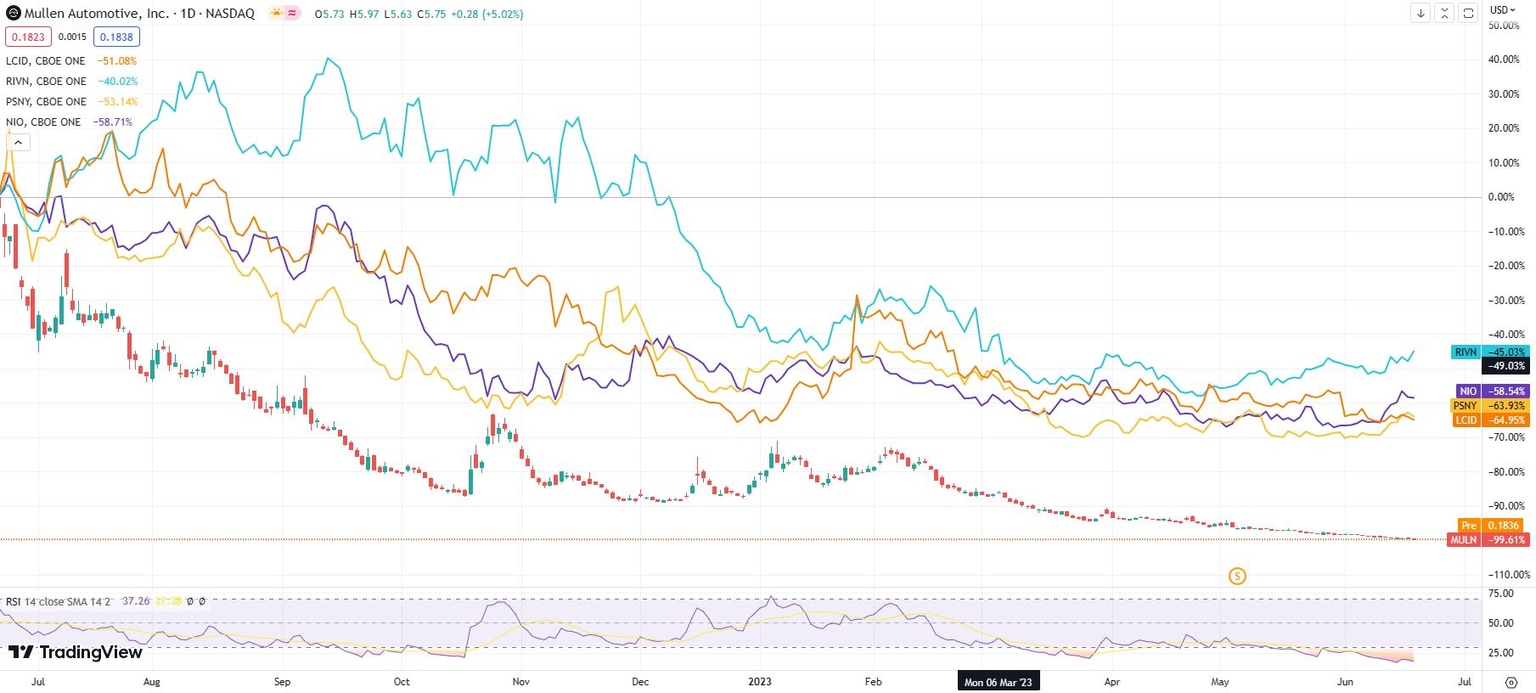Toggle visibility of the NIO series
The height and width of the screenshot is (693, 1536).
coord(42,121)
